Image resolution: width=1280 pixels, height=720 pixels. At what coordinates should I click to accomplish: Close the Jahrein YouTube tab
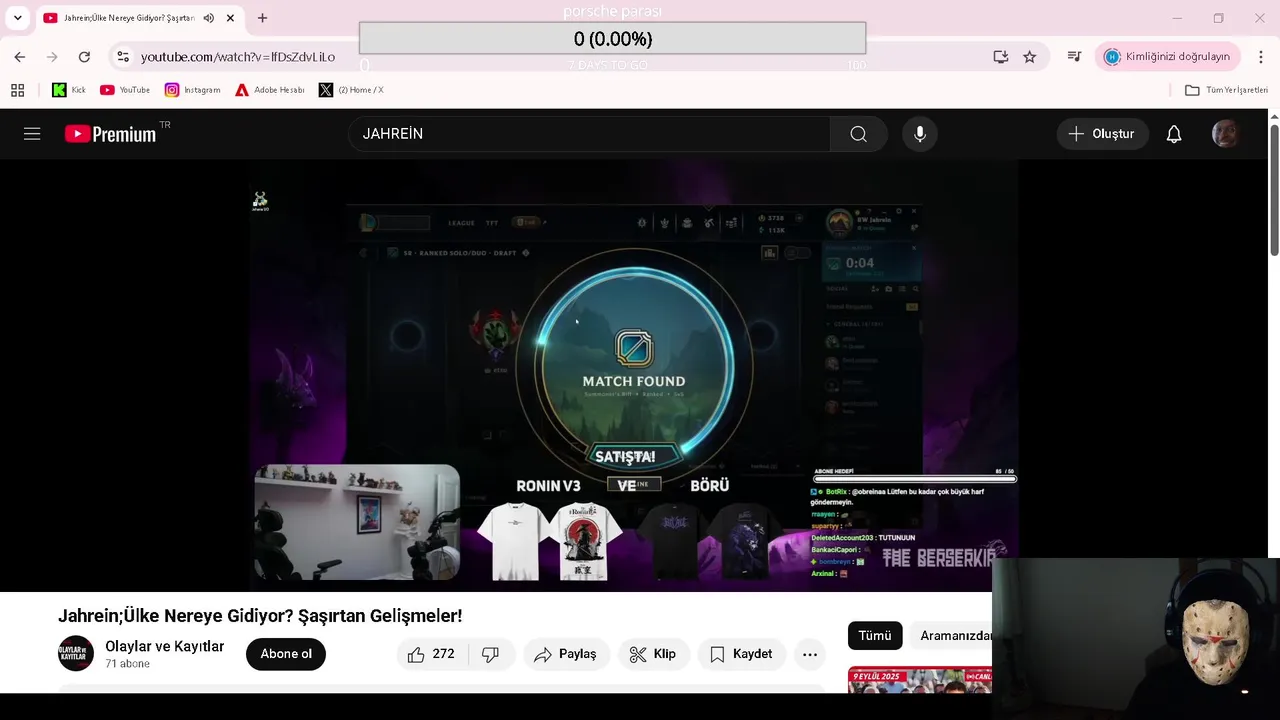(x=231, y=18)
